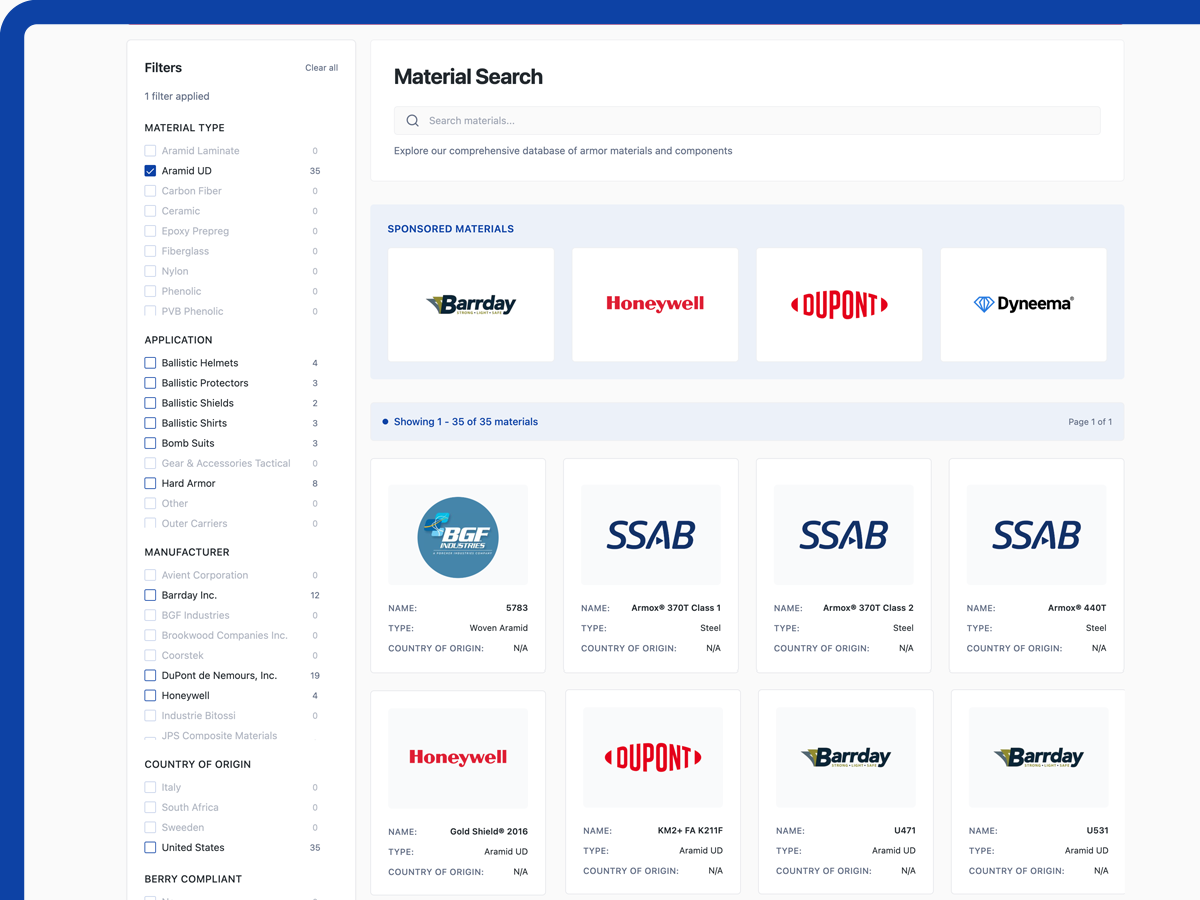Focus the Search materials input field
This screenshot has height=900, width=1200.
[747, 121]
